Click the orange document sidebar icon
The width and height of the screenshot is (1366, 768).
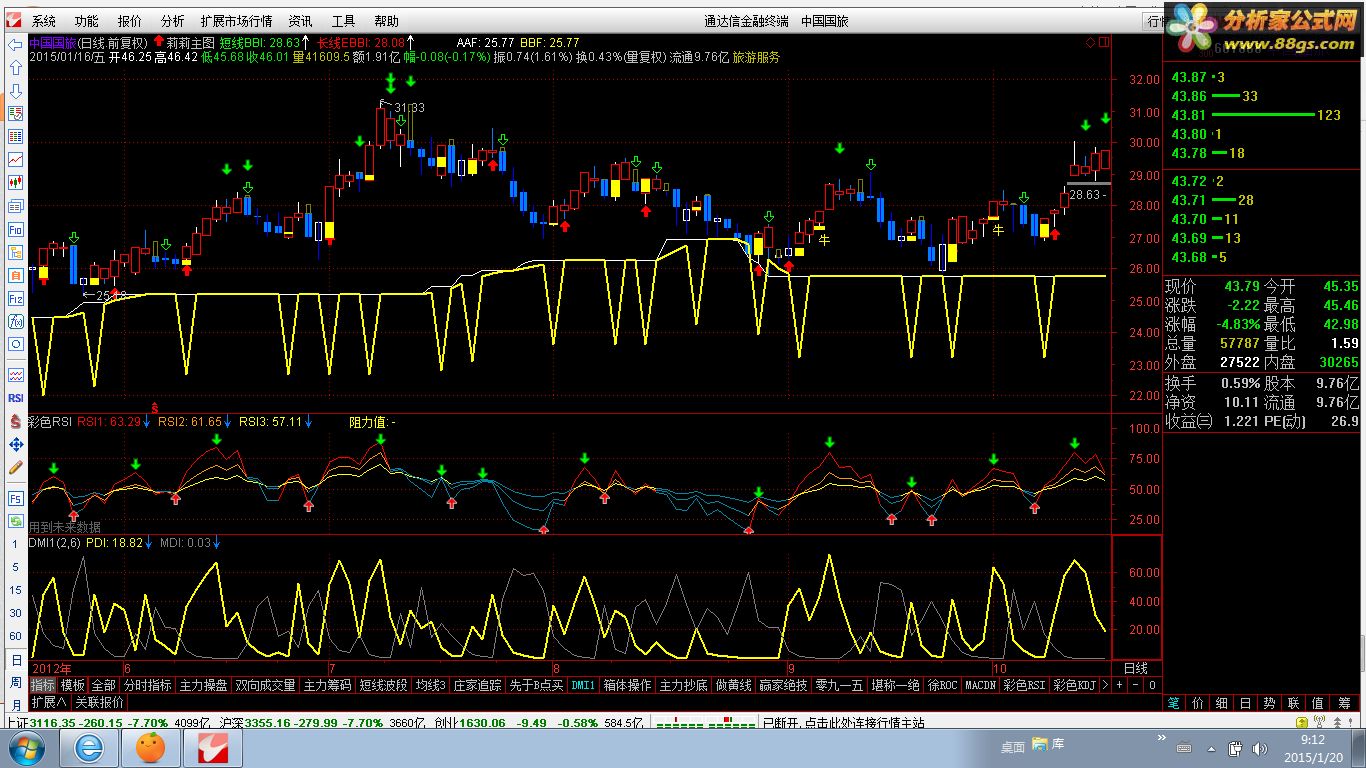[x=15, y=275]
